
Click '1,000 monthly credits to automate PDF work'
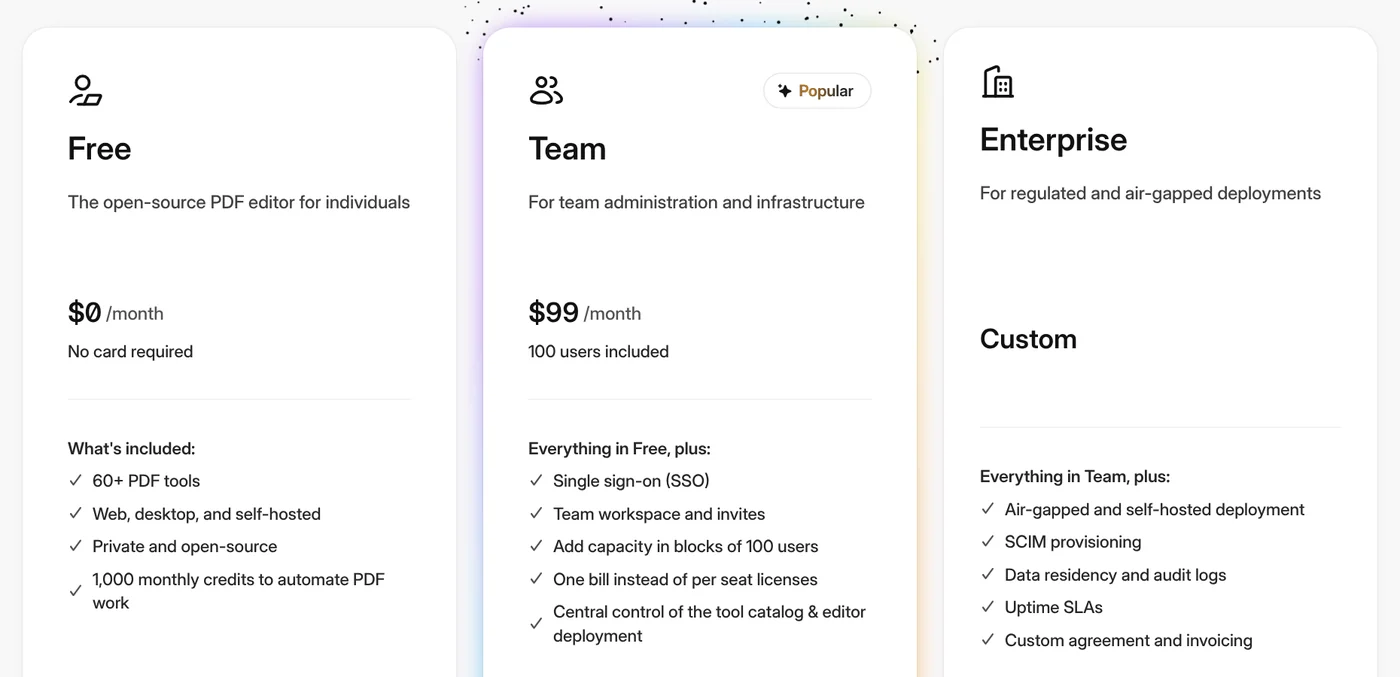point(238,591)
